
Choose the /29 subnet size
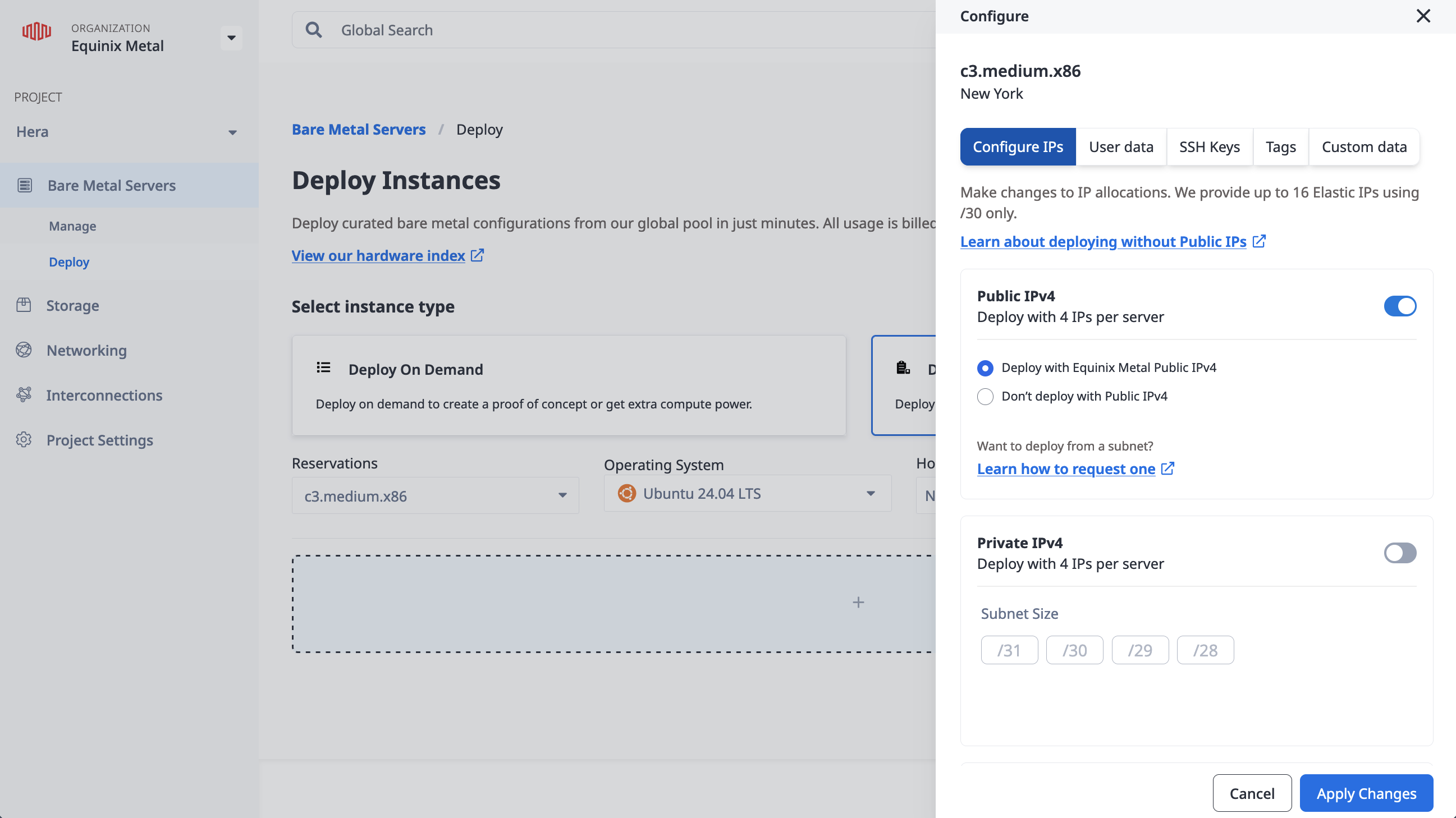click(x=1140, y=650)
